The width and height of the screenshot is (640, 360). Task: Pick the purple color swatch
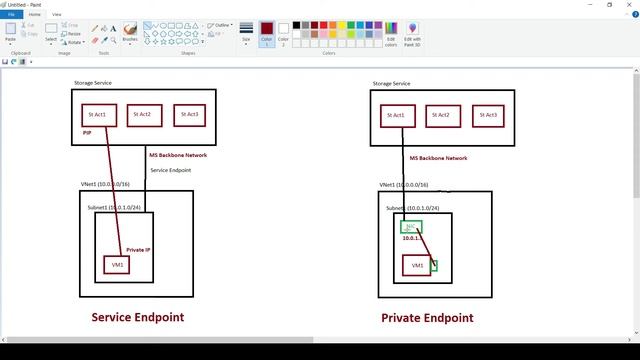coord(378,25)
